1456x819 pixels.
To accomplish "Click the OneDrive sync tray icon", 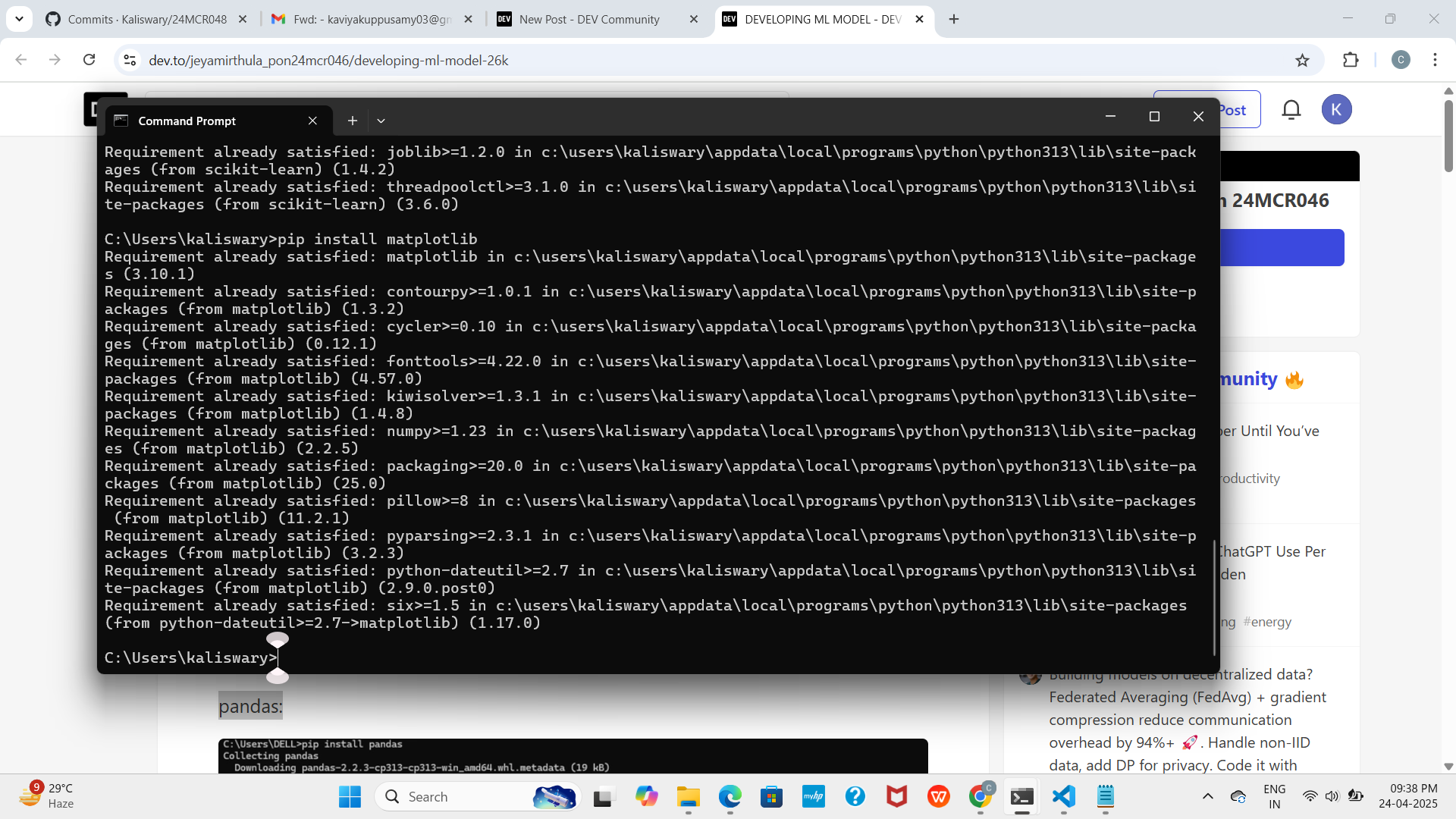I will pos(1238,796).
